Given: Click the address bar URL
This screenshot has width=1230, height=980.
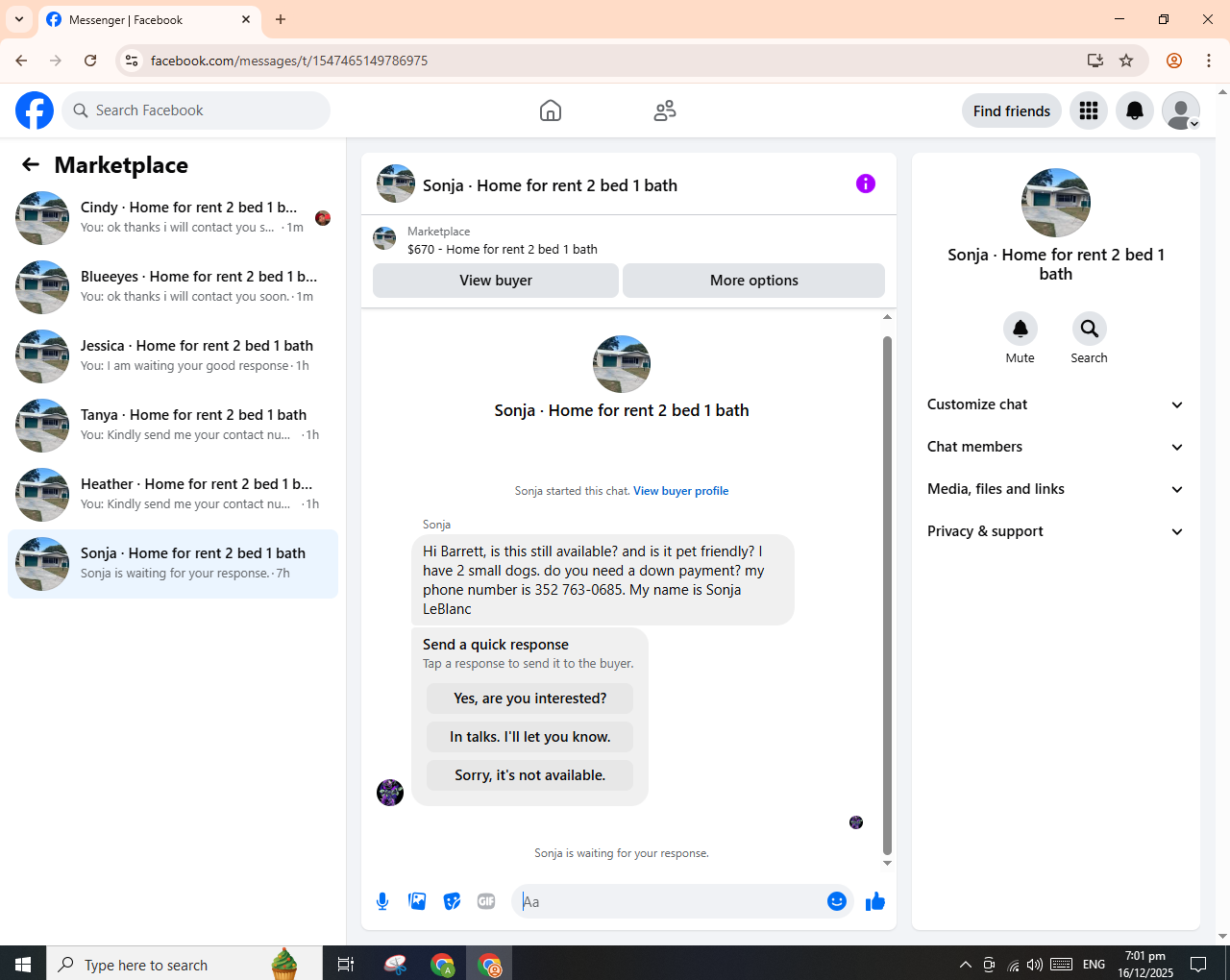Looking at the screenshot, I should pyautogui.click(x=288, y=61).
